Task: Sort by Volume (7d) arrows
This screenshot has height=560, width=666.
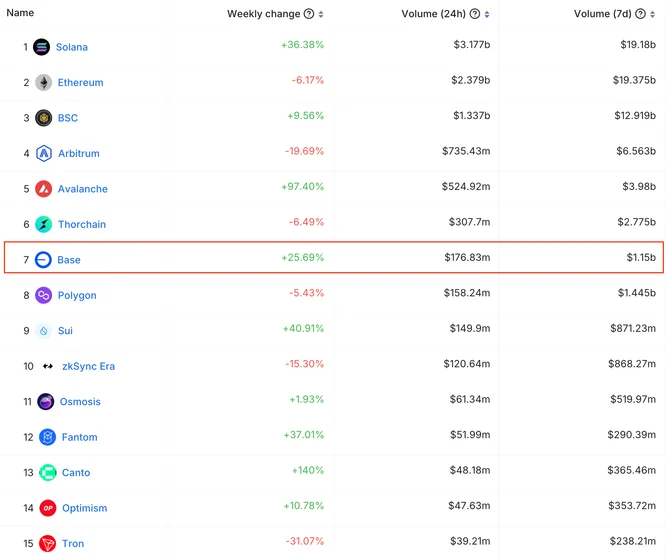Action: click(652, 14)
